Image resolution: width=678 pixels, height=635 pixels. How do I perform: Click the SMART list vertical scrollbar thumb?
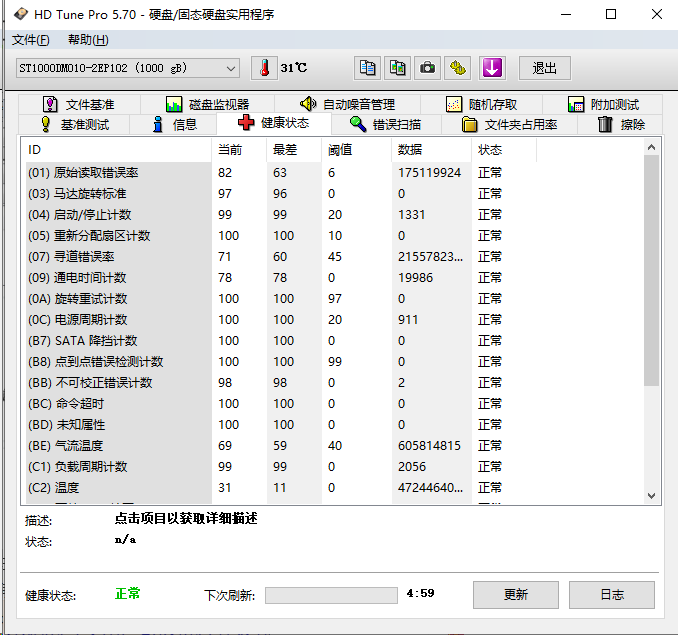[652, 271]
